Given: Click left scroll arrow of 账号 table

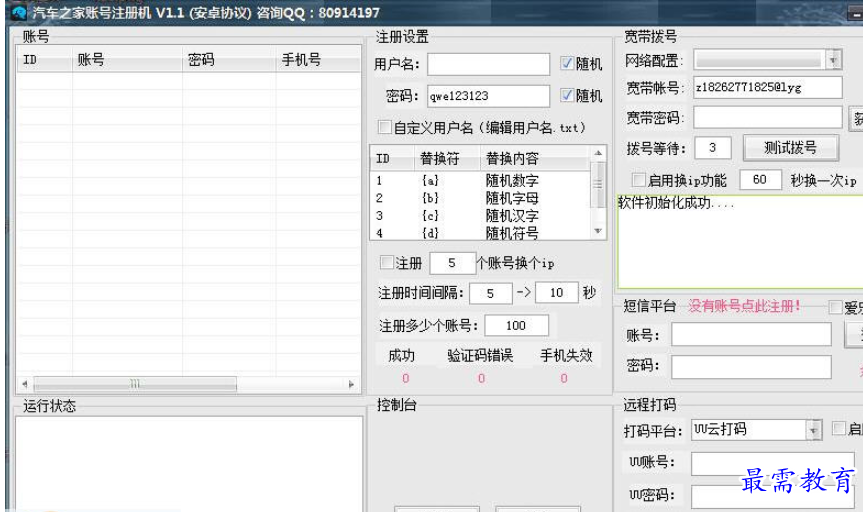Looking at the screenshot, I should coord(25,384).
